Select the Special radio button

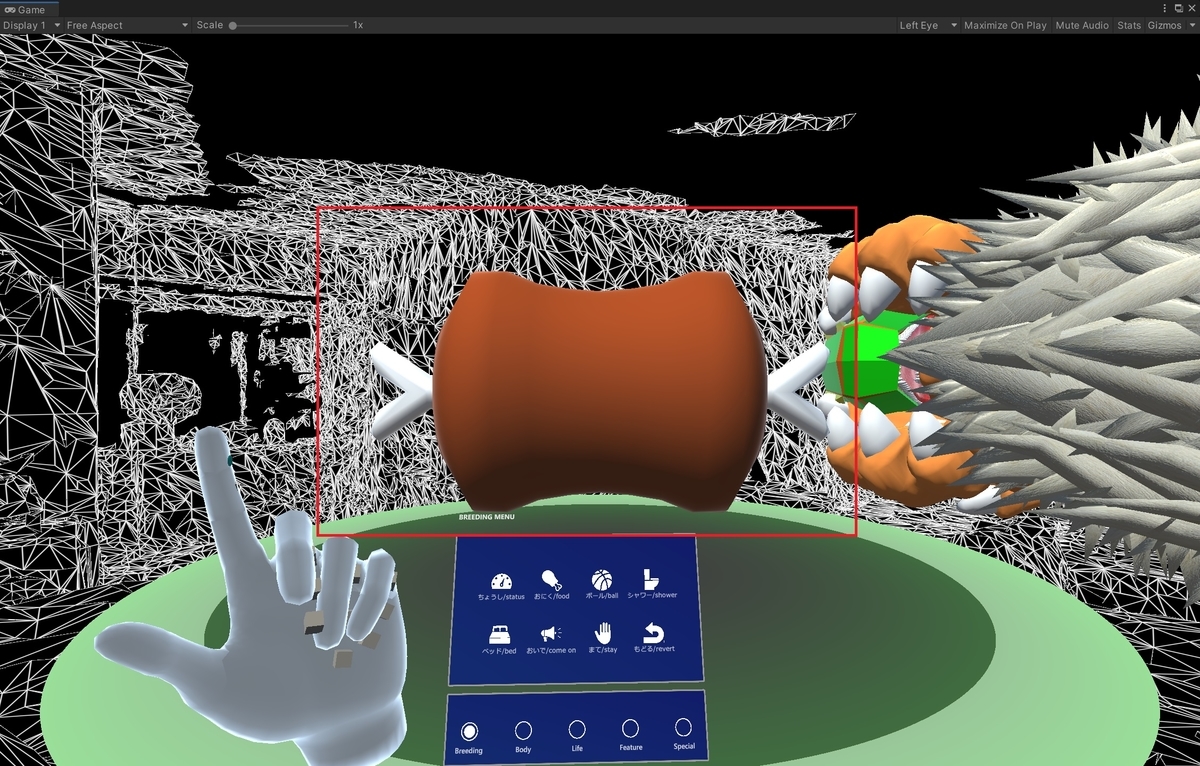[x=684, y=727]
